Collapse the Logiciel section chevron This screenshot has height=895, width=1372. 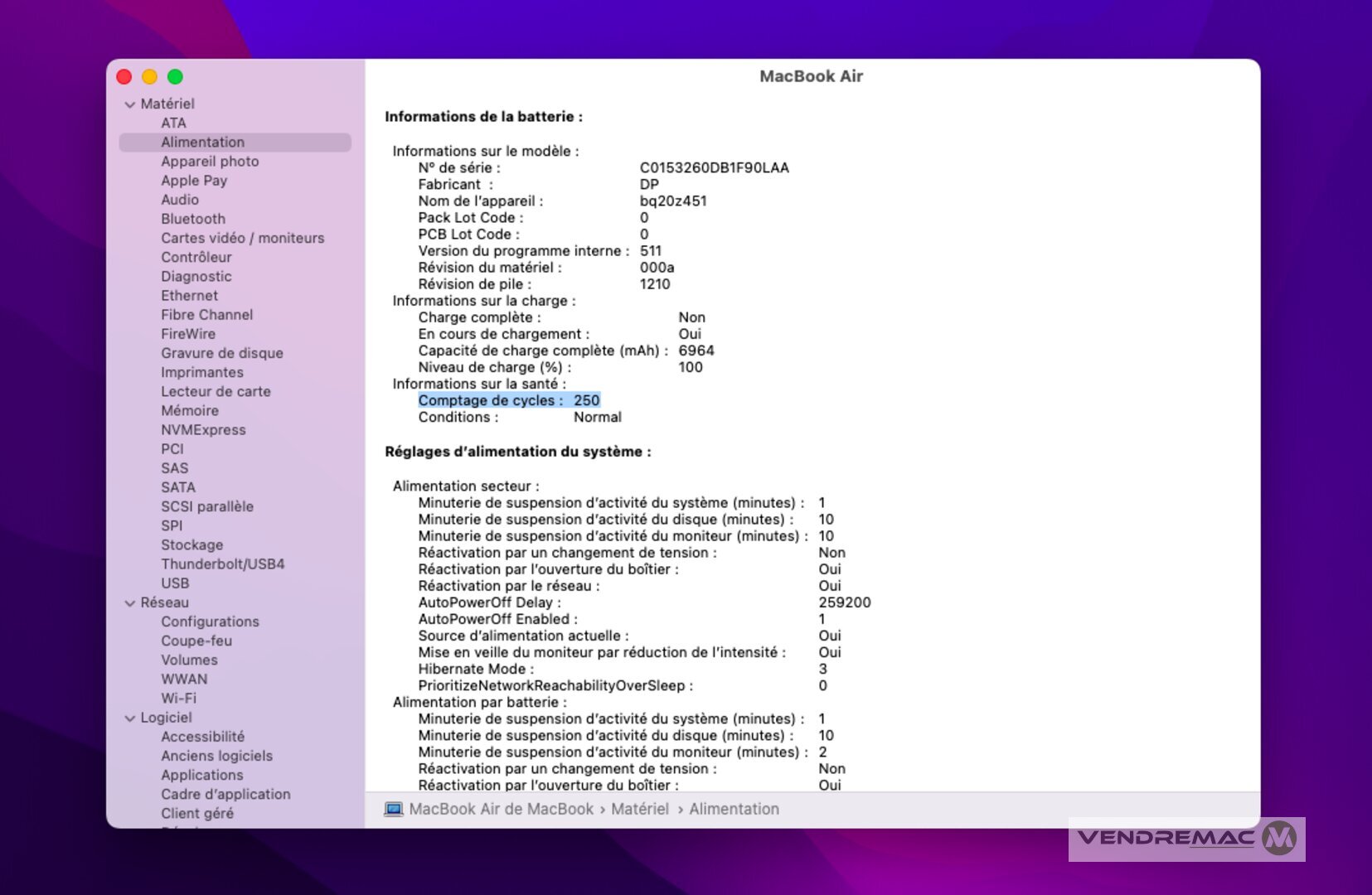[130, 718]
